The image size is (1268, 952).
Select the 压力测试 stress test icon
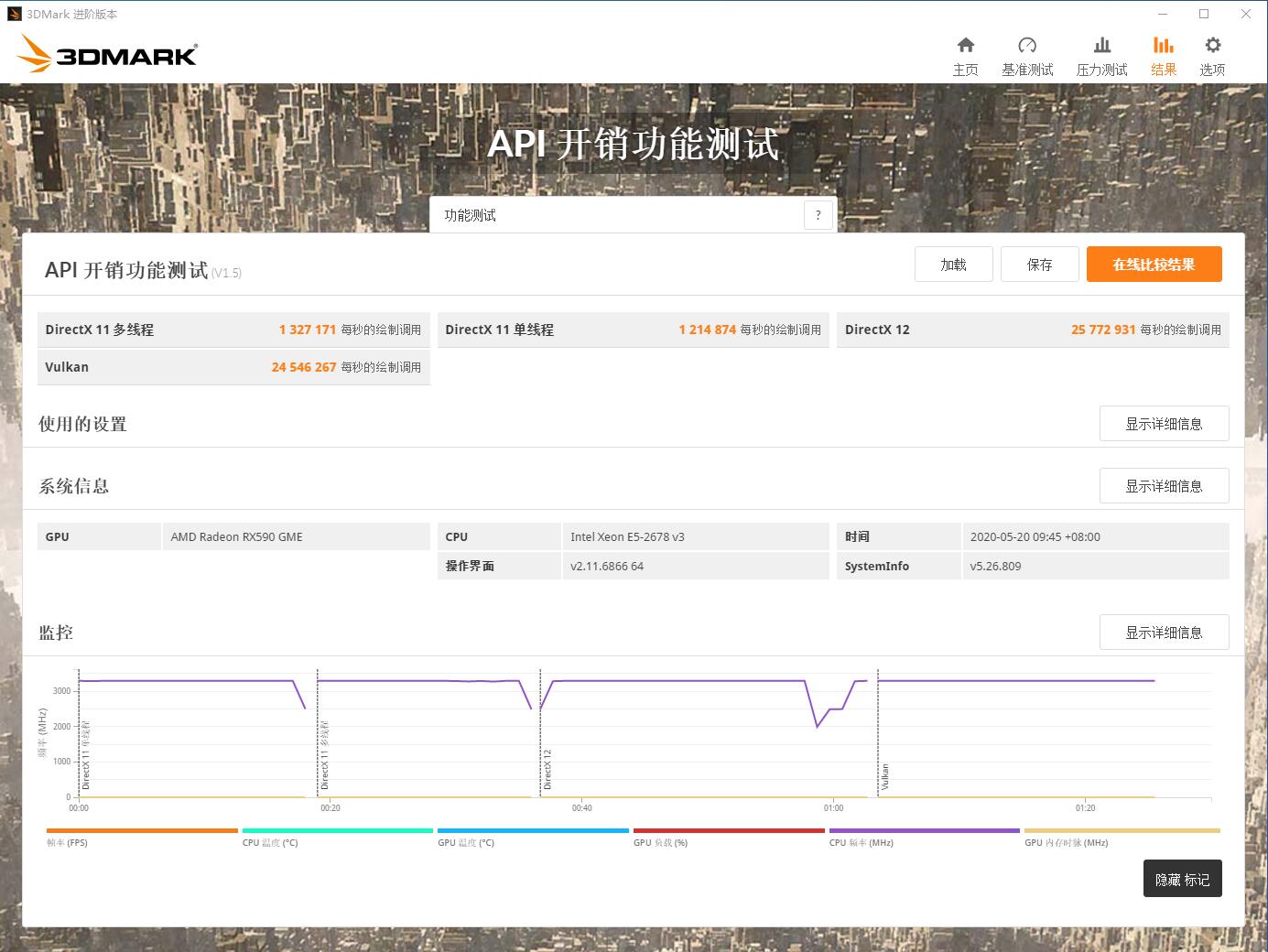coord(1101,53)
